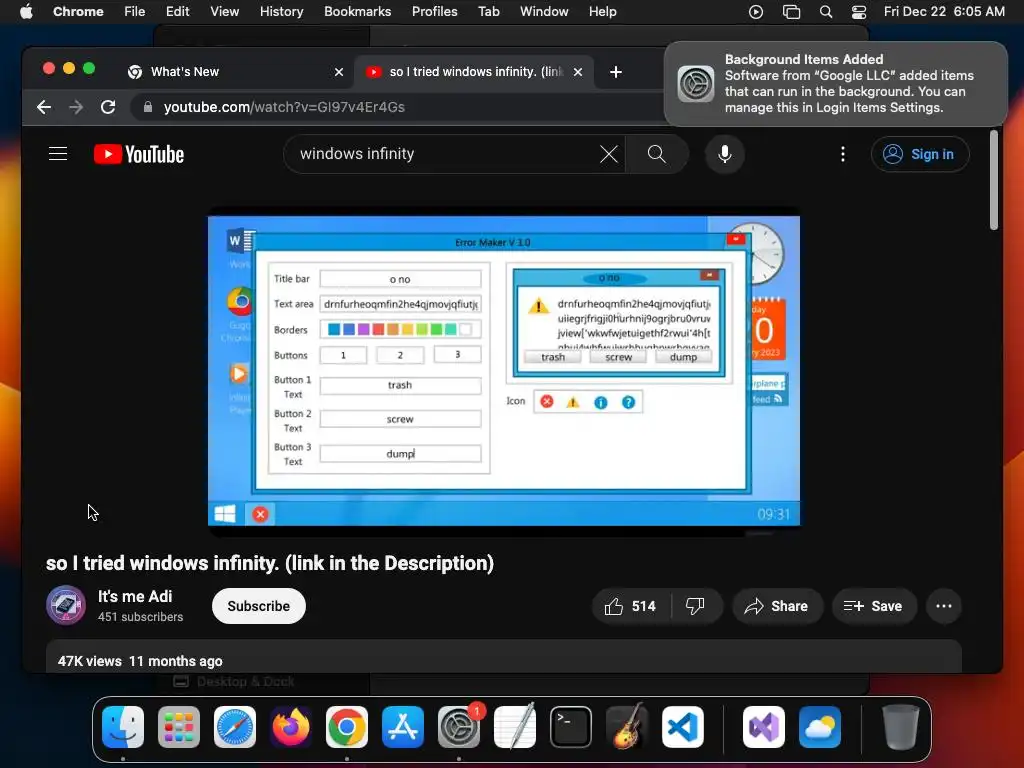Close the What's New tab
Image resolution: width=1024 pixels, height=768 pixels.
tap(339, 72)
